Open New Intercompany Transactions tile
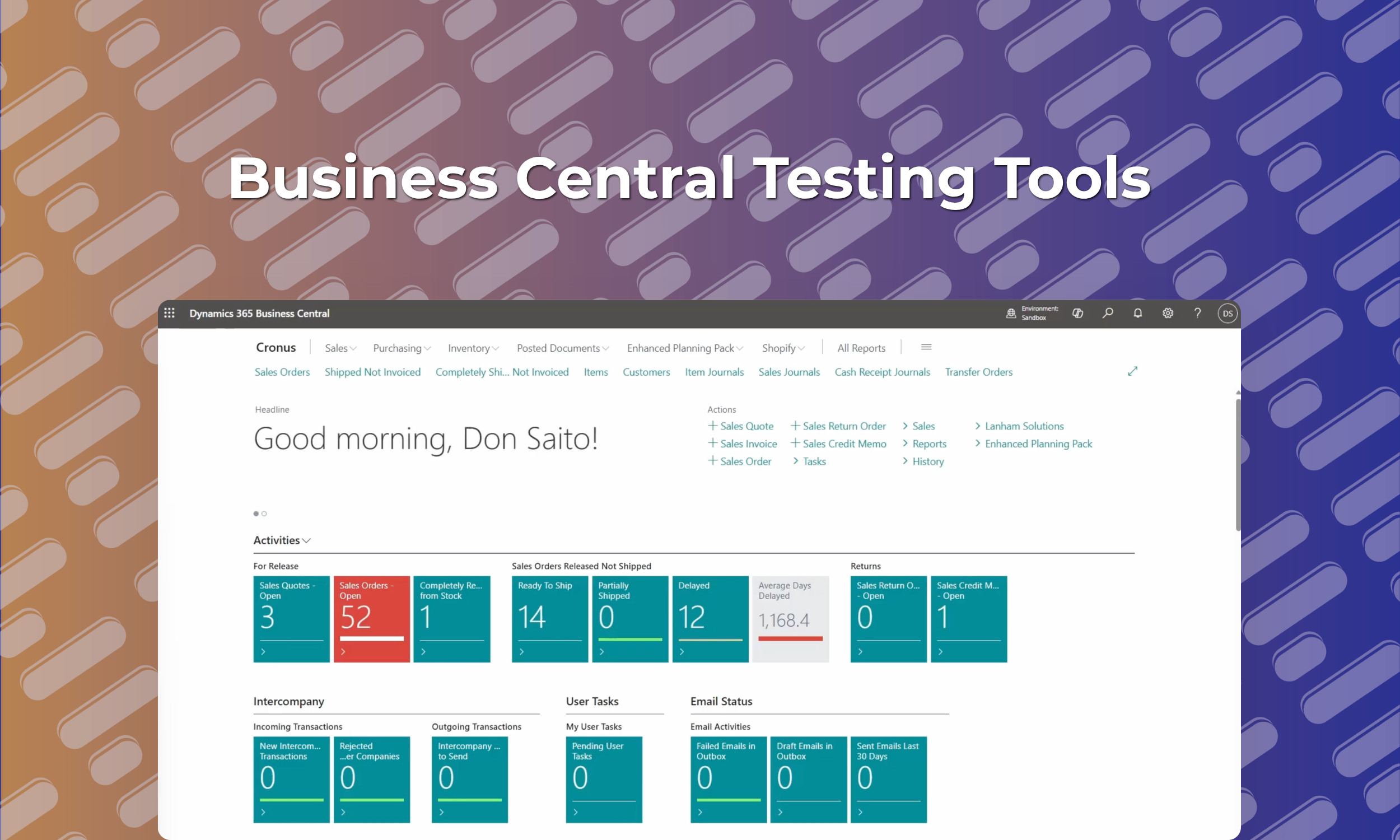This screenshot has height=840, width=1400. 291,780
